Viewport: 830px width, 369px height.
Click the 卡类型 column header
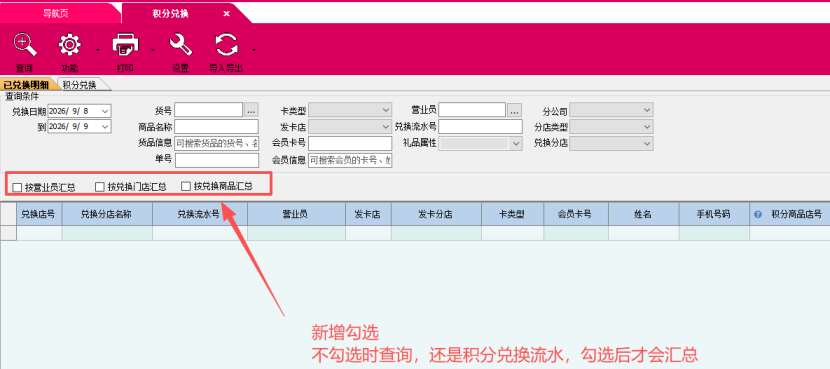click(512, 214)
